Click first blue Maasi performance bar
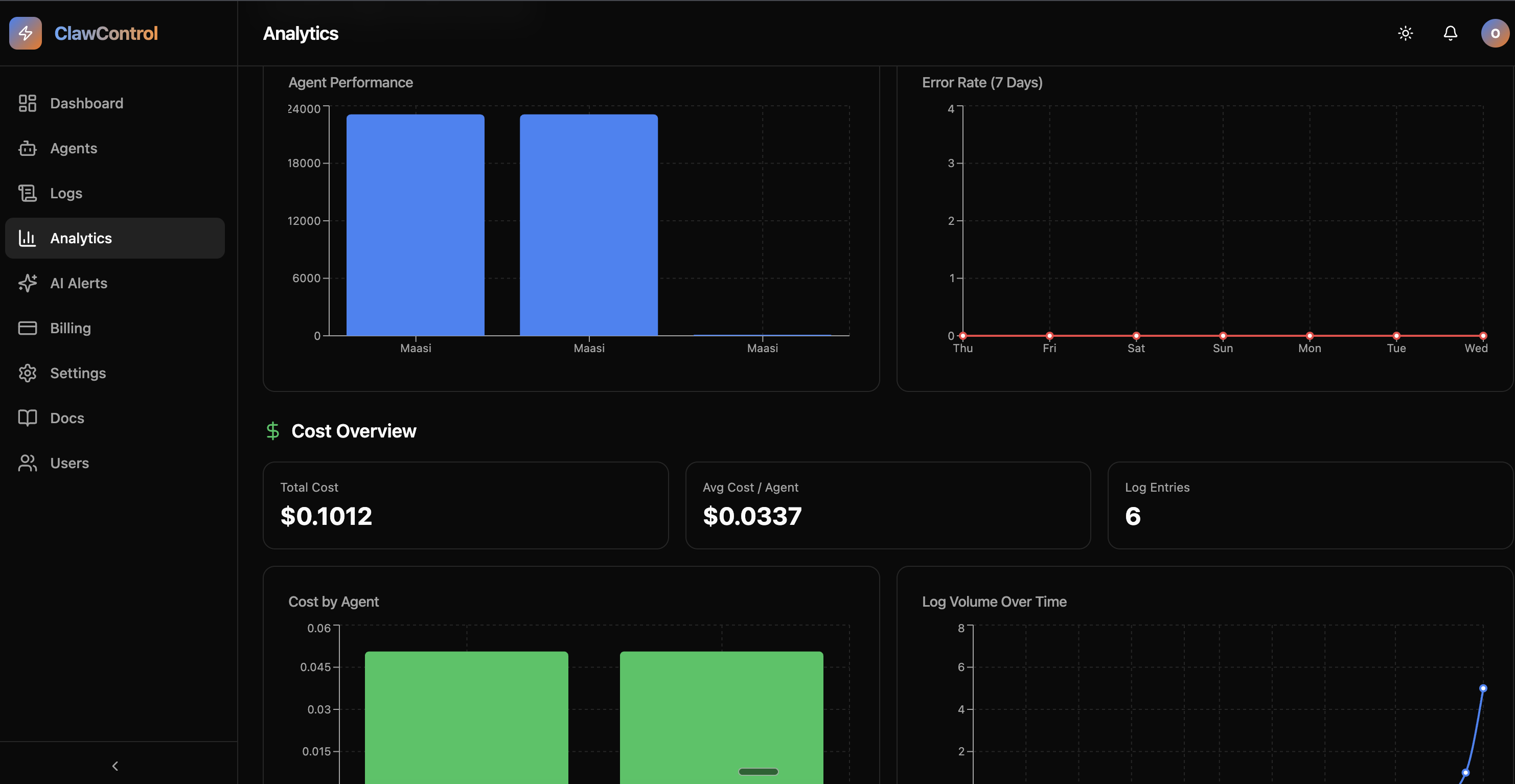The width and height of the screenshot is (1515, 784). (415, 225)
